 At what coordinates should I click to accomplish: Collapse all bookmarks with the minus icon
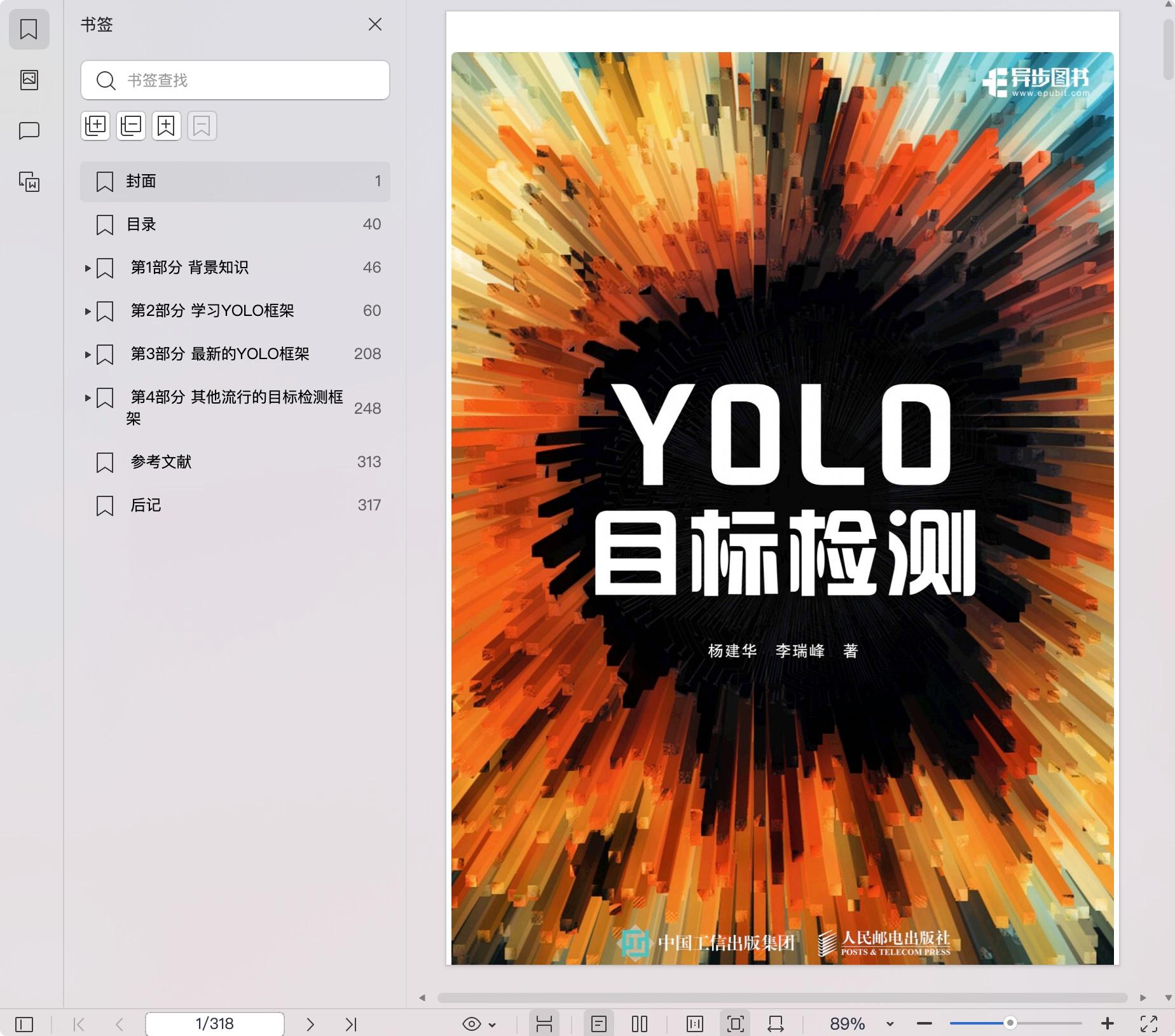click(131, 125)
